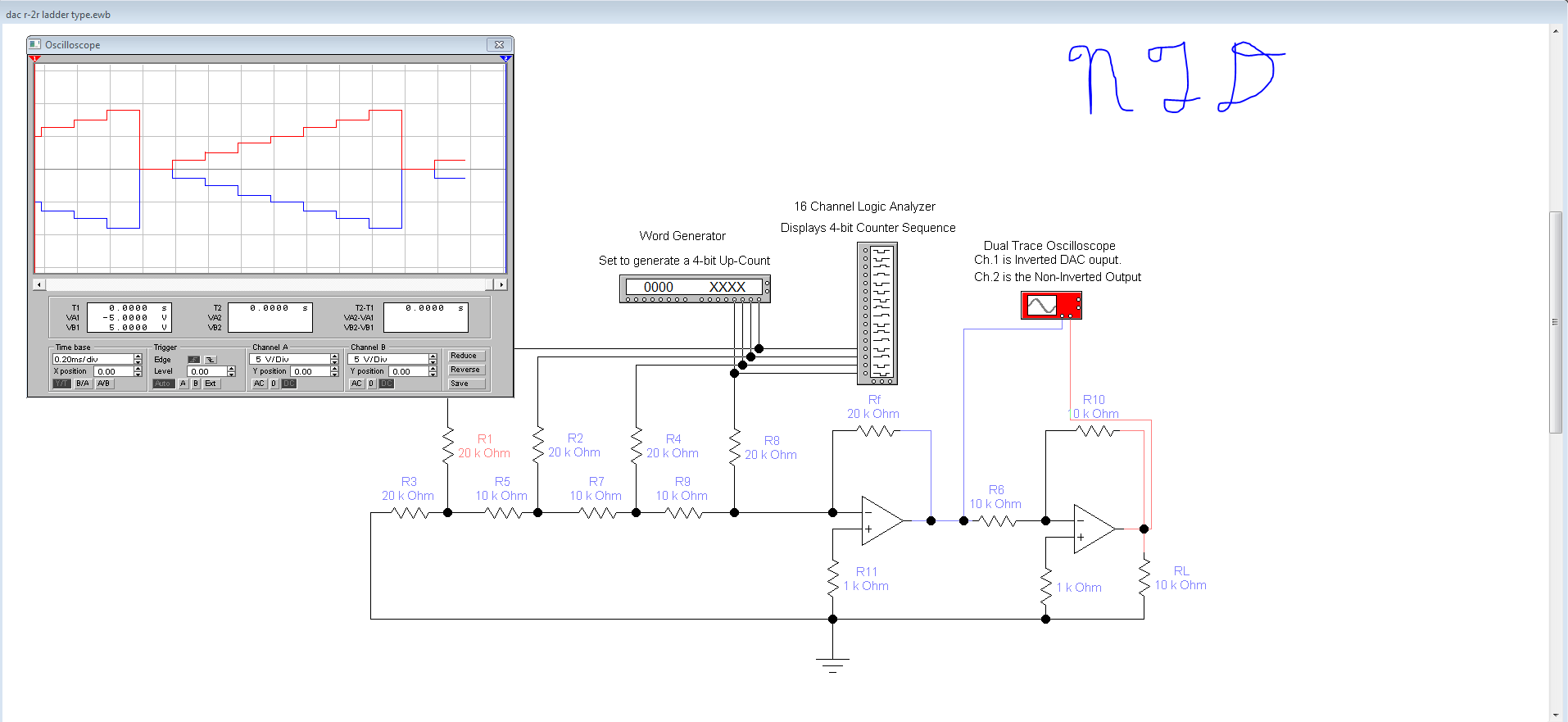Select the ground symbol at the circuit bottom
1568x722 pixels.
(832, 665)
